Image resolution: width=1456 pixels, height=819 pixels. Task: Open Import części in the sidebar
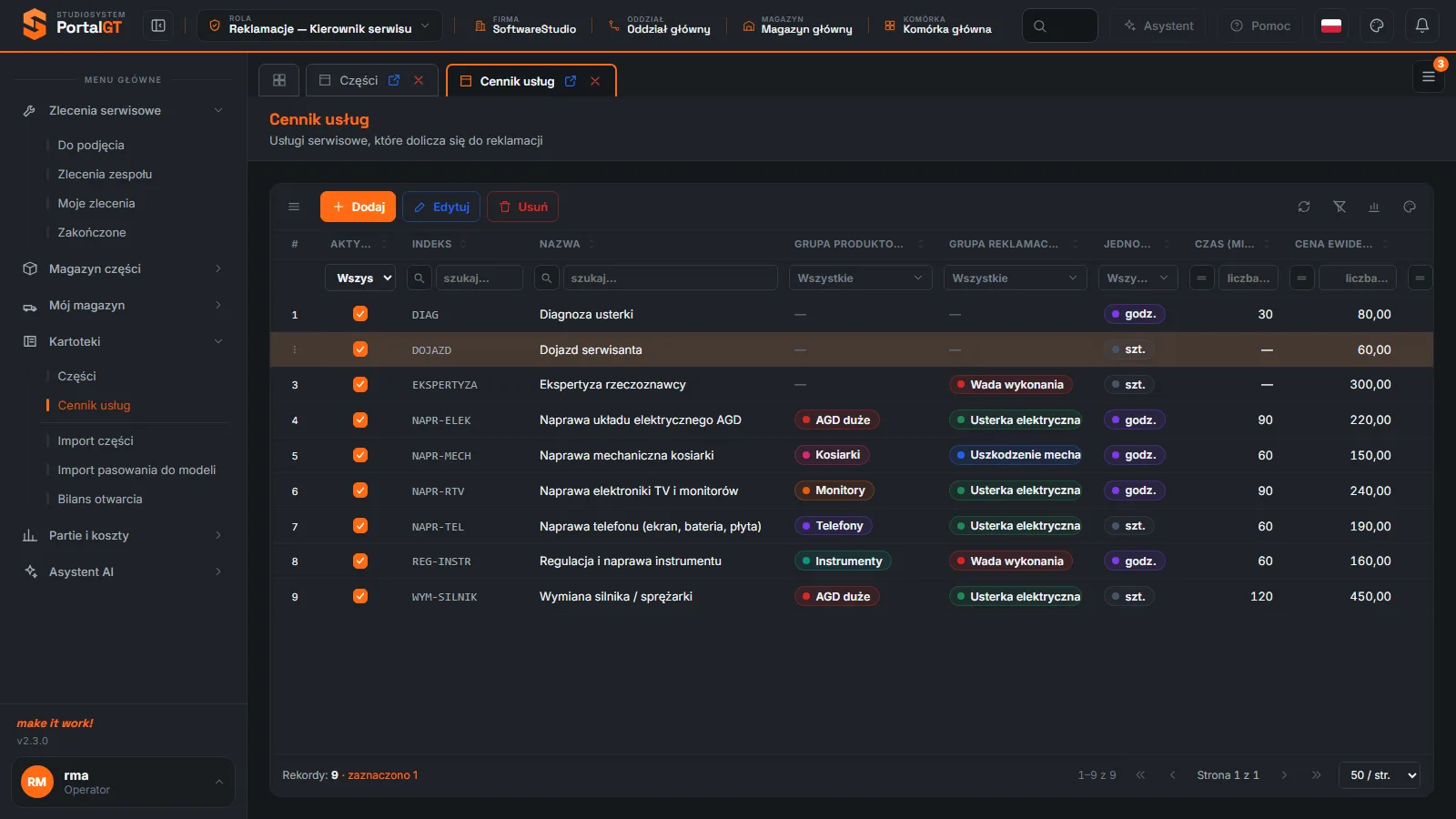pyautogui.click(x=96, y=440)
